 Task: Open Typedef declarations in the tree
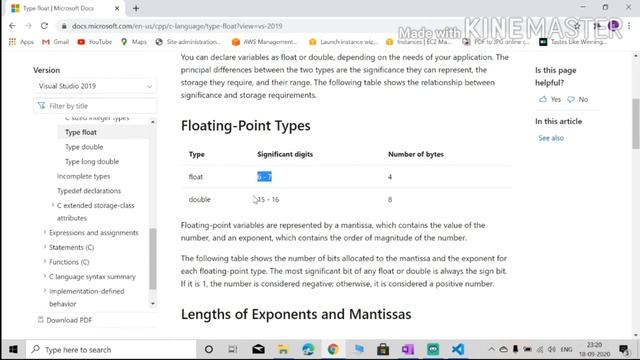coord(89,191)
